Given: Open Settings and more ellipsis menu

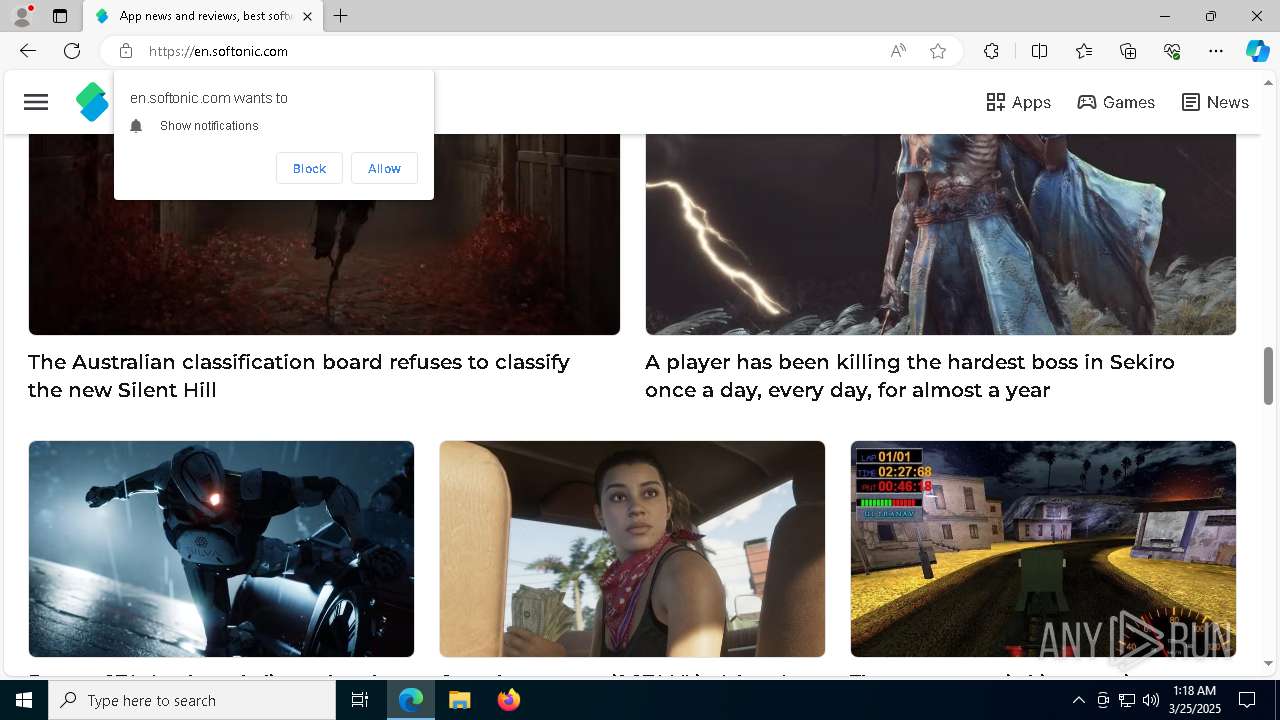Looking at the screenshot, I should [x=1216, y=51].
